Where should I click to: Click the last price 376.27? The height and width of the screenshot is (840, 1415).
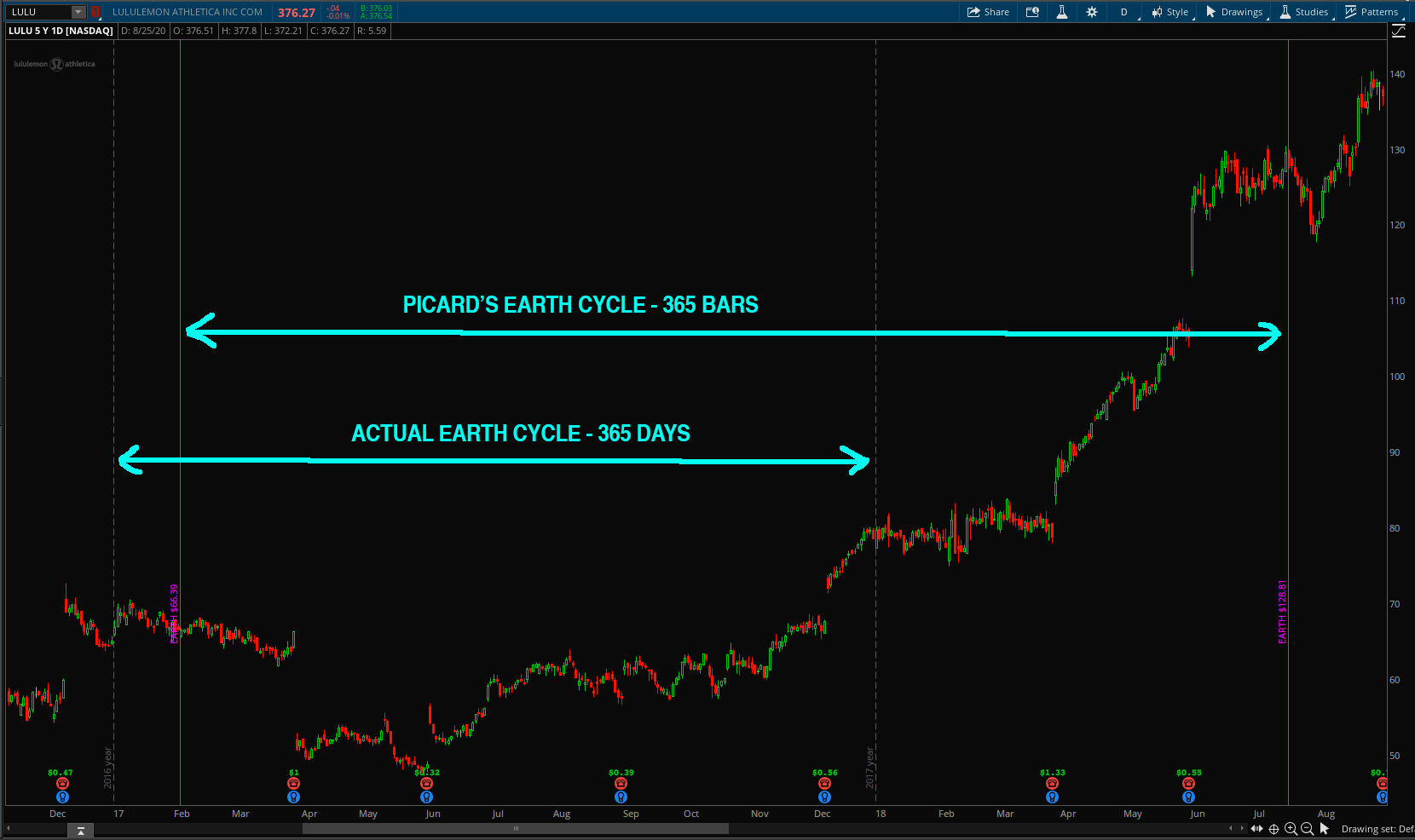[x=297, y=13]
